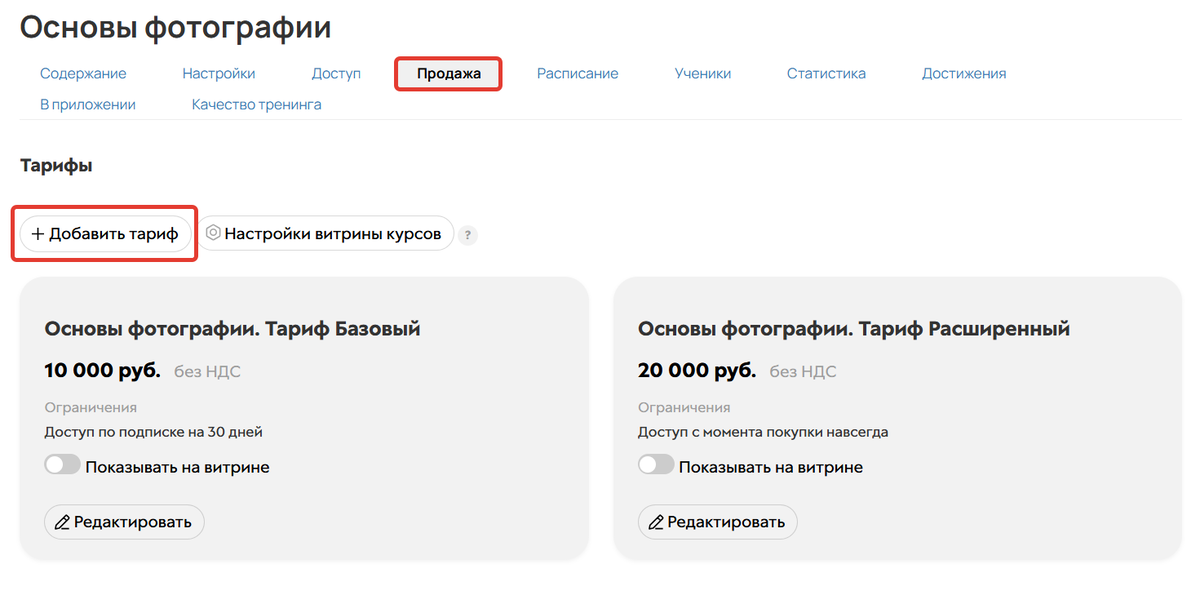Image resolution: width=1200 pixels, height=613 pixels.
Task: Select the Продажа tab
Action: [449, 73]
